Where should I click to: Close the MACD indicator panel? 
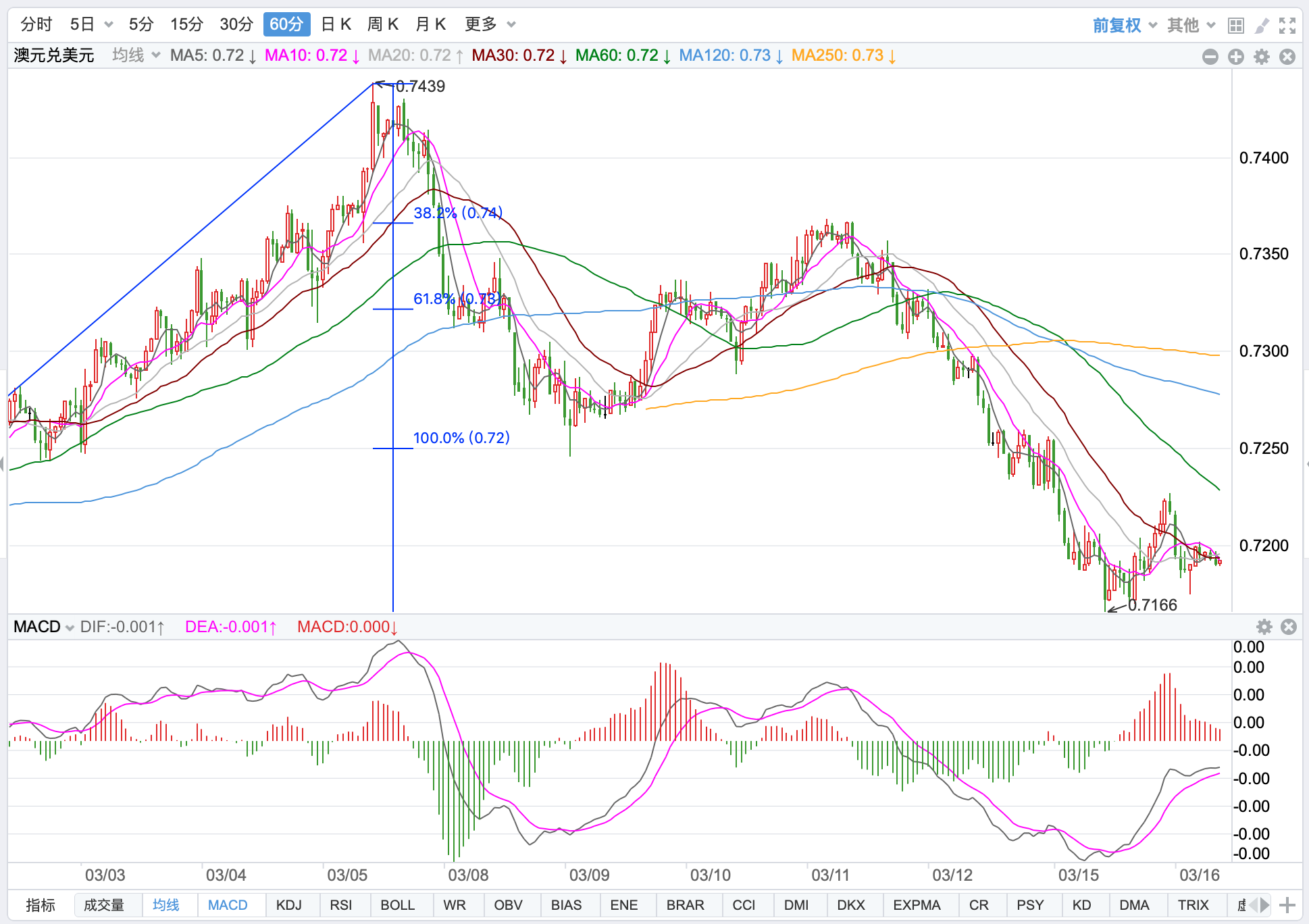tap(1289, 627)
